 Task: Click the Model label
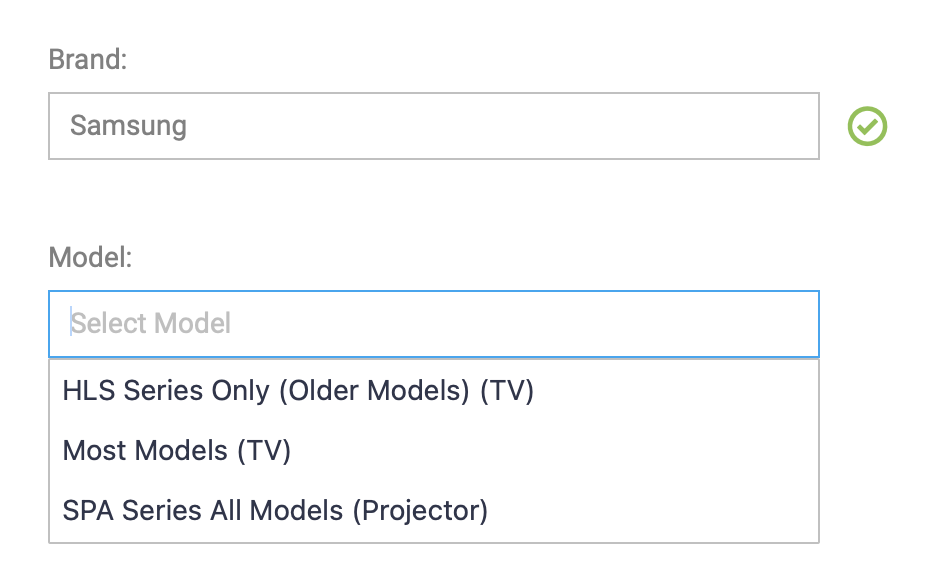pyautogui.click(x=90, y=258)
